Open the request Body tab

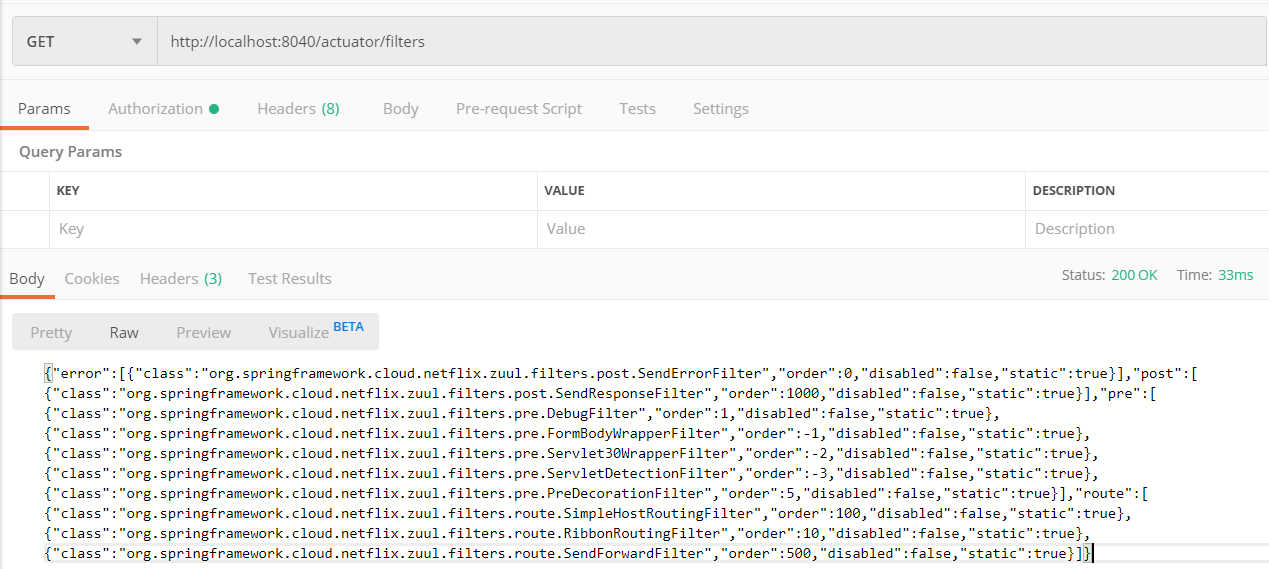point(400,109)
